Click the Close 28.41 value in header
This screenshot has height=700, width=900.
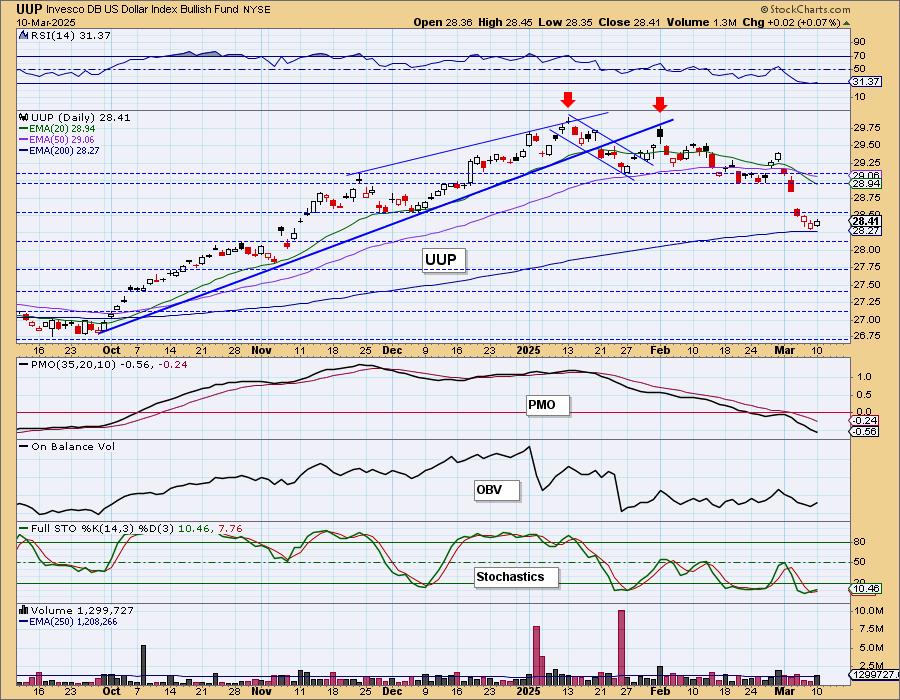630,22
